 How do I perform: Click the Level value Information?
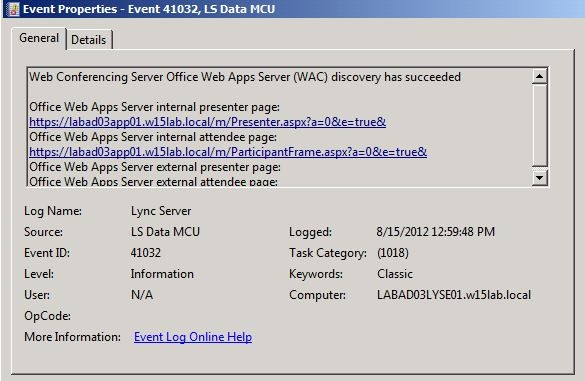pos(162,274)
